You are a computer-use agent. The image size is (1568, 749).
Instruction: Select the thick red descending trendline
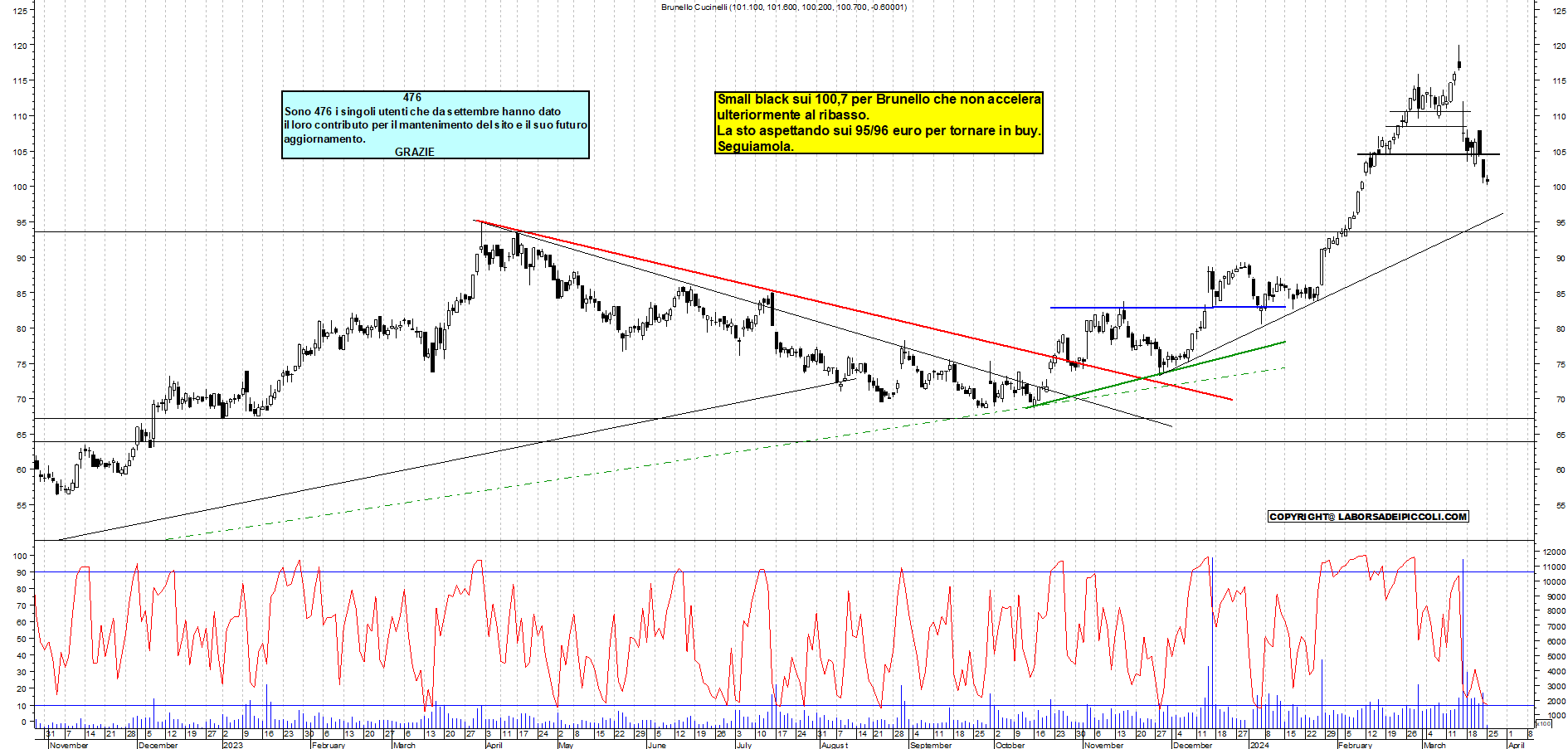pyautogui.click(x=853, y=309)
